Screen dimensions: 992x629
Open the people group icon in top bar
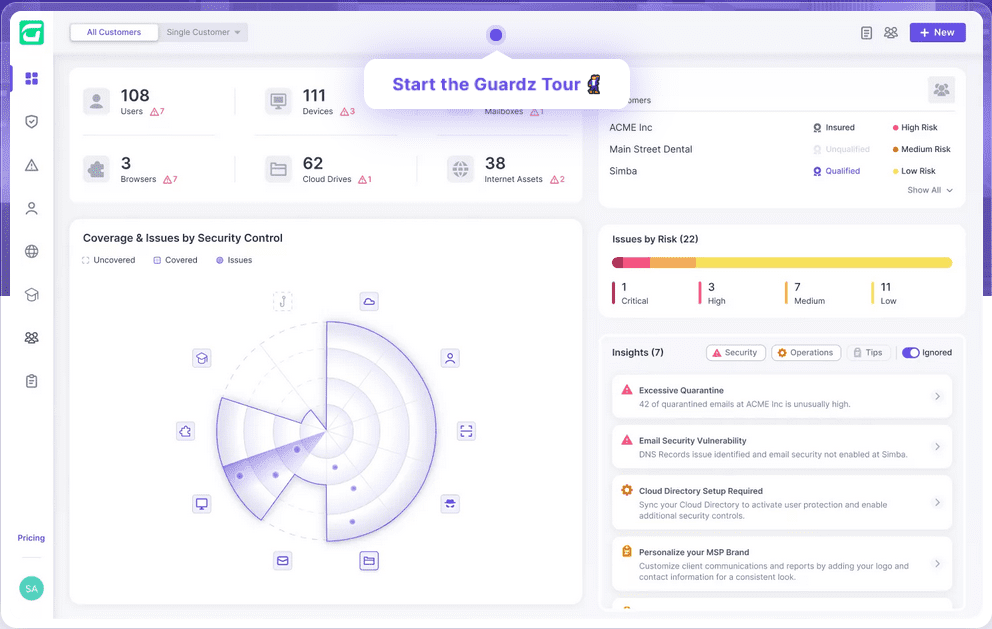[x=891, y=32]
